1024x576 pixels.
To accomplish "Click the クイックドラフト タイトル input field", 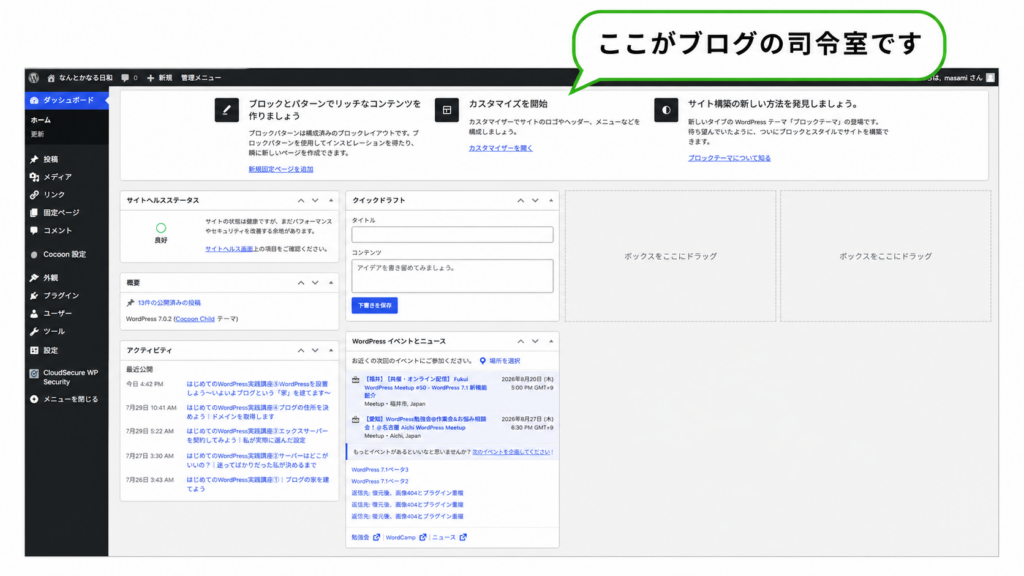I will (452, 234).
